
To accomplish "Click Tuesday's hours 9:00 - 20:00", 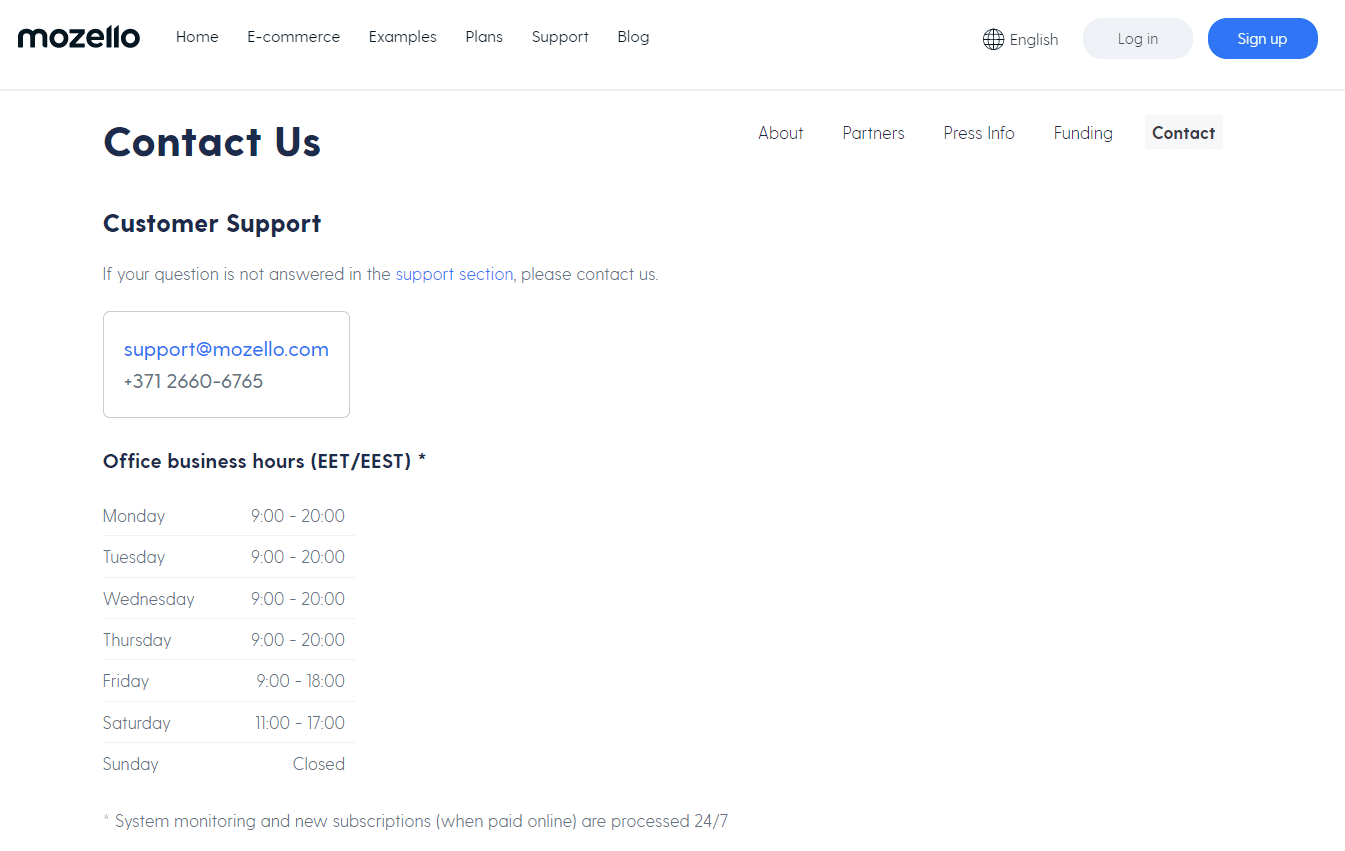I will 298,557.
